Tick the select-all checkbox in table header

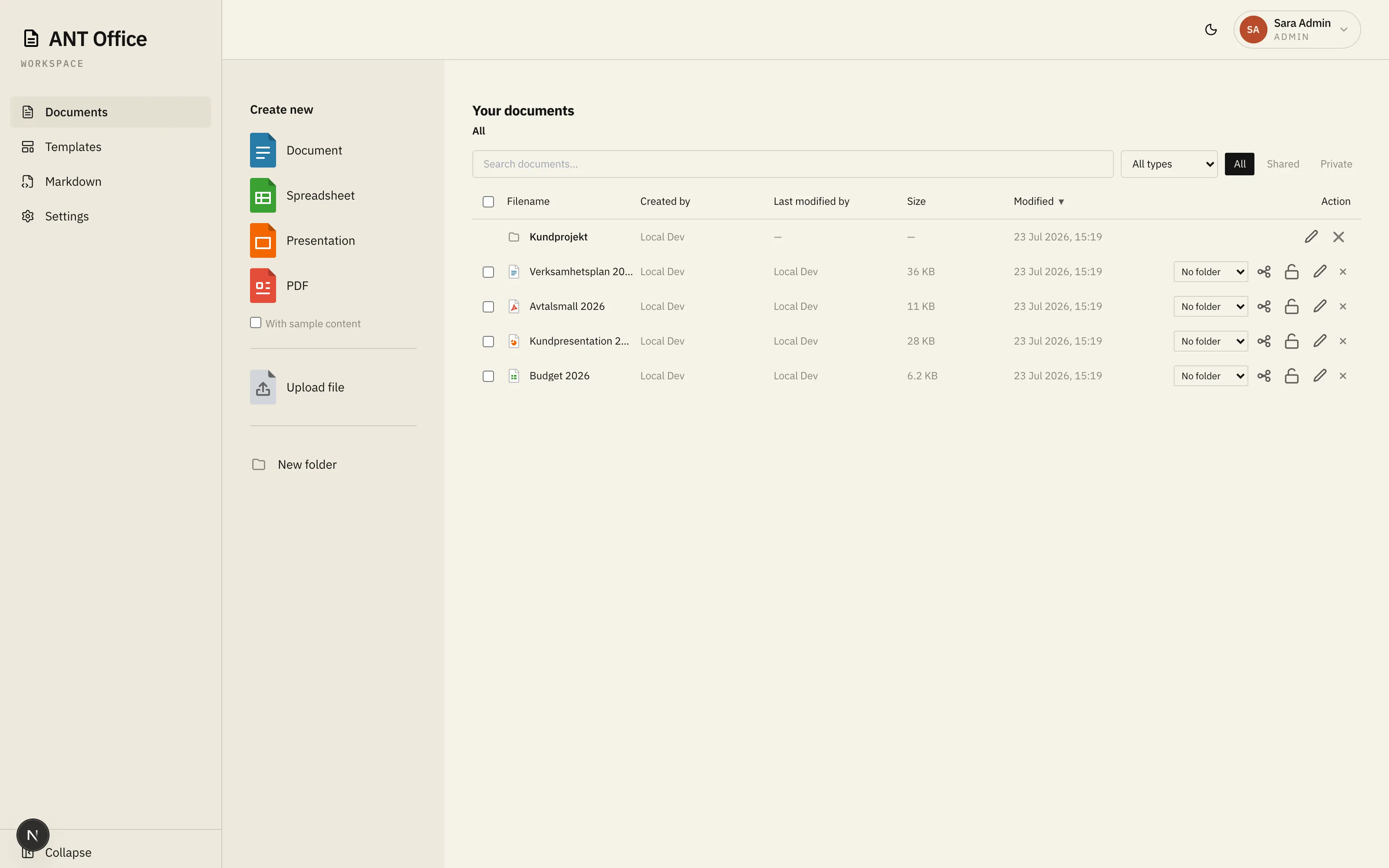tap(488, 201)
